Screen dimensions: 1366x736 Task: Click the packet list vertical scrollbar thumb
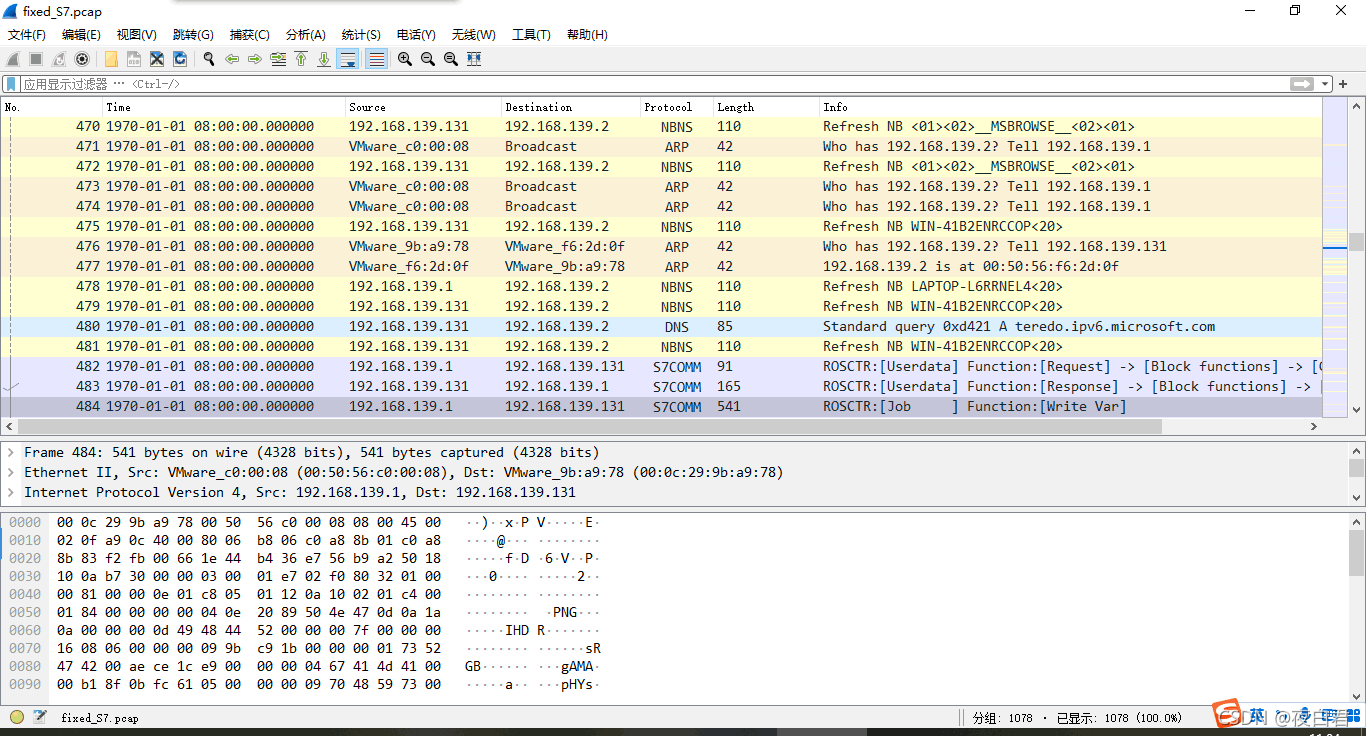pos(1356,241)
